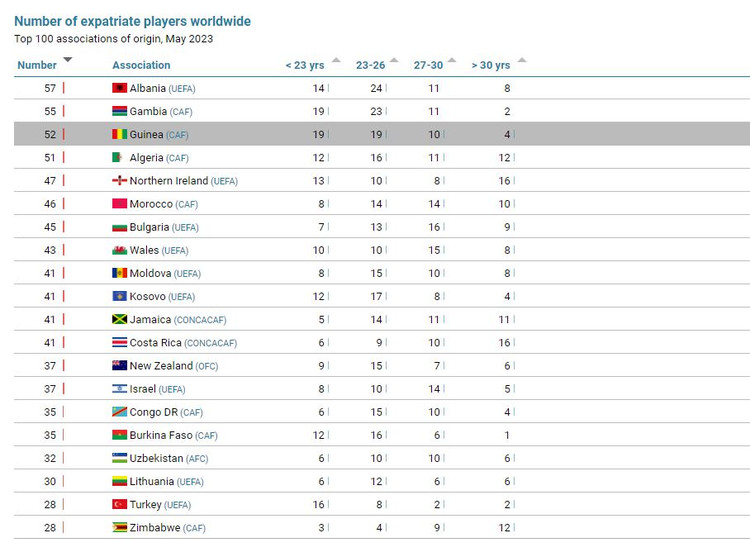Viewport: 750px width, 539px height.
Task: Click the Wales flag icon
Action: pos(119,250)
